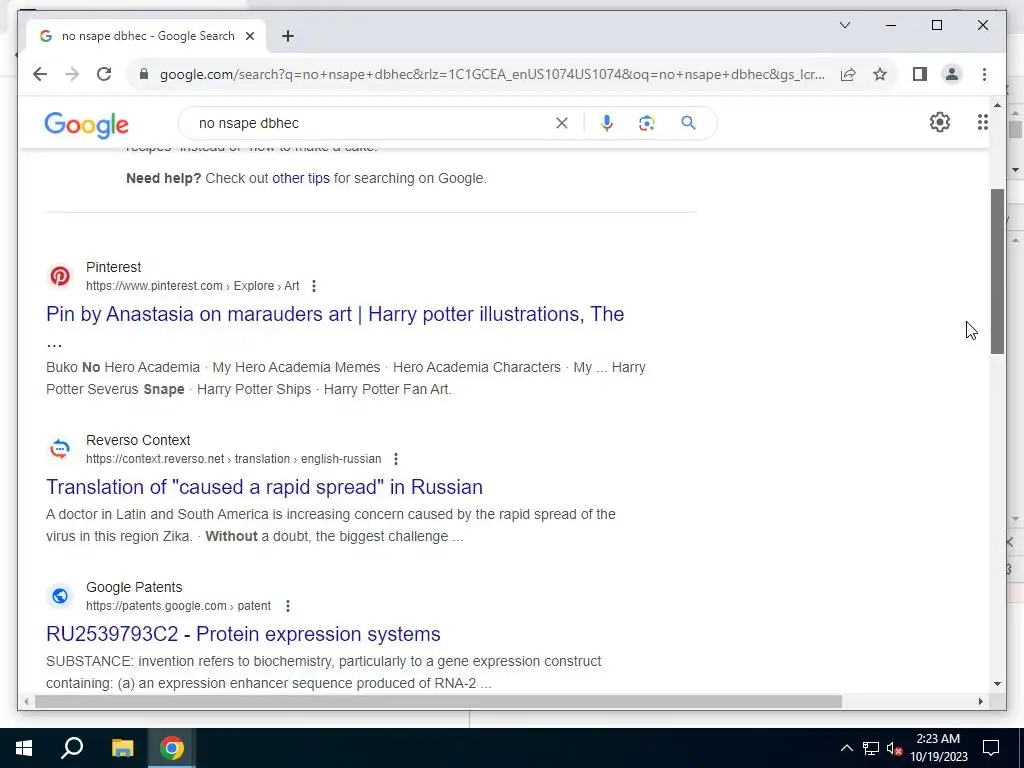1024x768 pixels.
Task: Open the Chrome side panel icon
Action: pos(920,74)
